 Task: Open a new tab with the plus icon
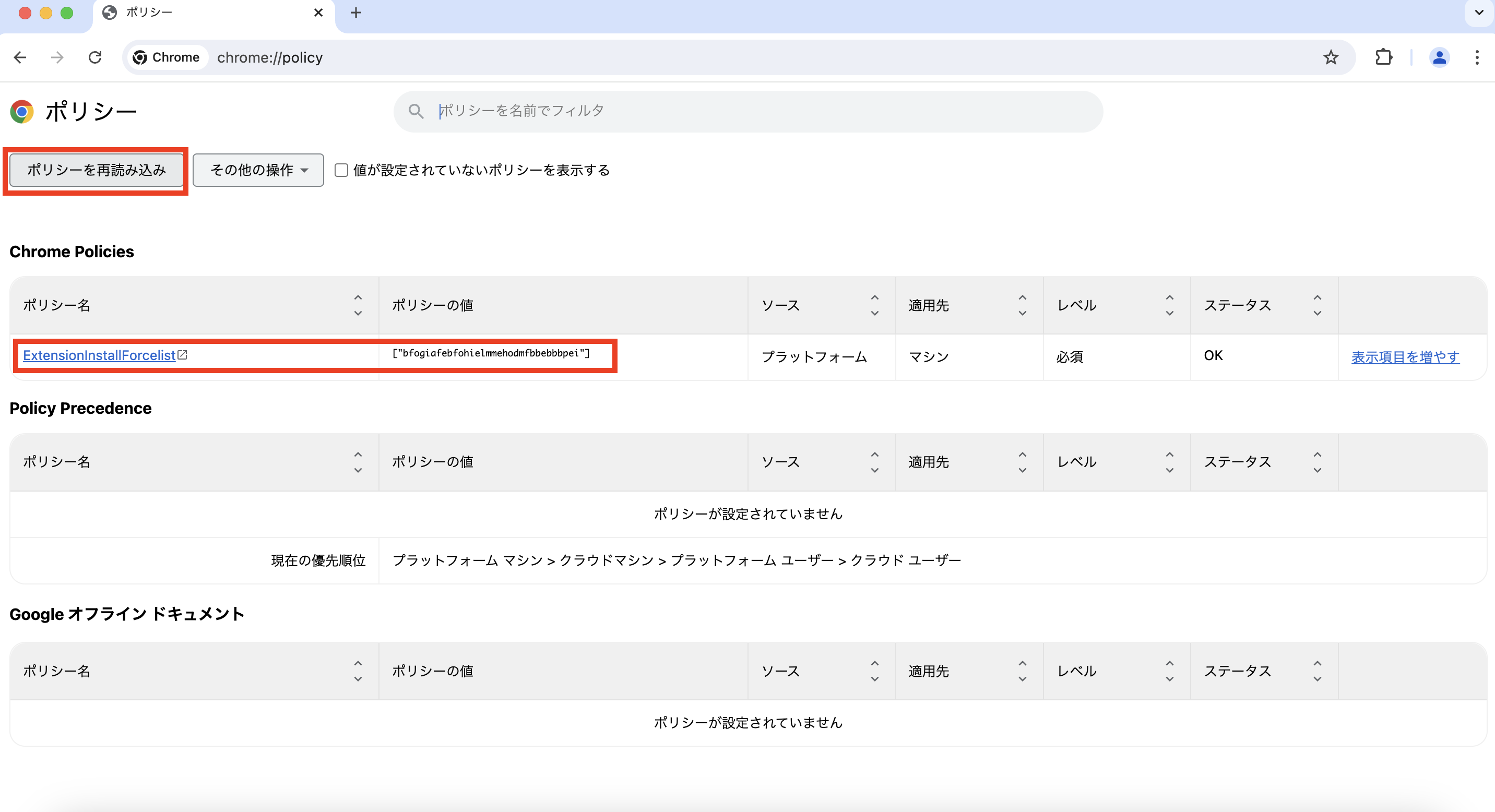coord(356,13)
